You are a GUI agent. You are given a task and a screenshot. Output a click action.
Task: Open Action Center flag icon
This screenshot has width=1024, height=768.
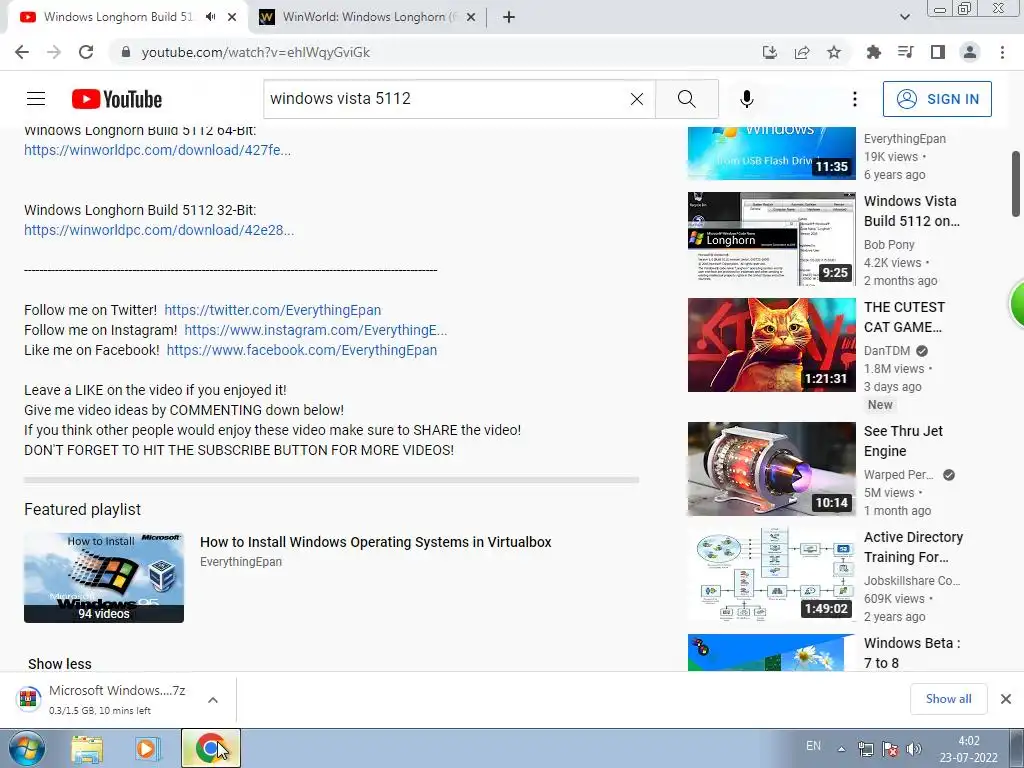click(889, 749)
